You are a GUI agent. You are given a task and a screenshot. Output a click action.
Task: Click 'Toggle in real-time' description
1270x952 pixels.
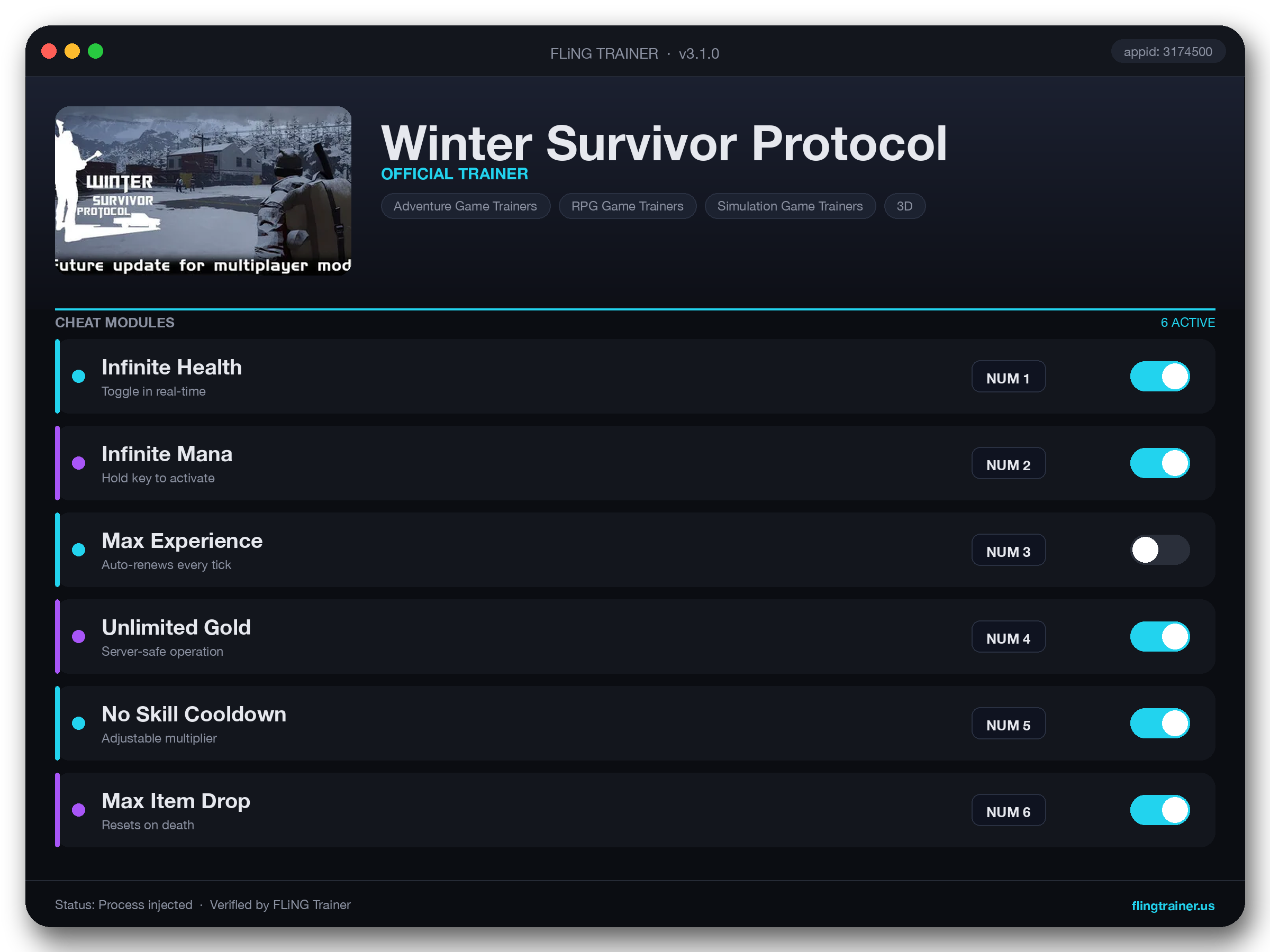(153, 391)
